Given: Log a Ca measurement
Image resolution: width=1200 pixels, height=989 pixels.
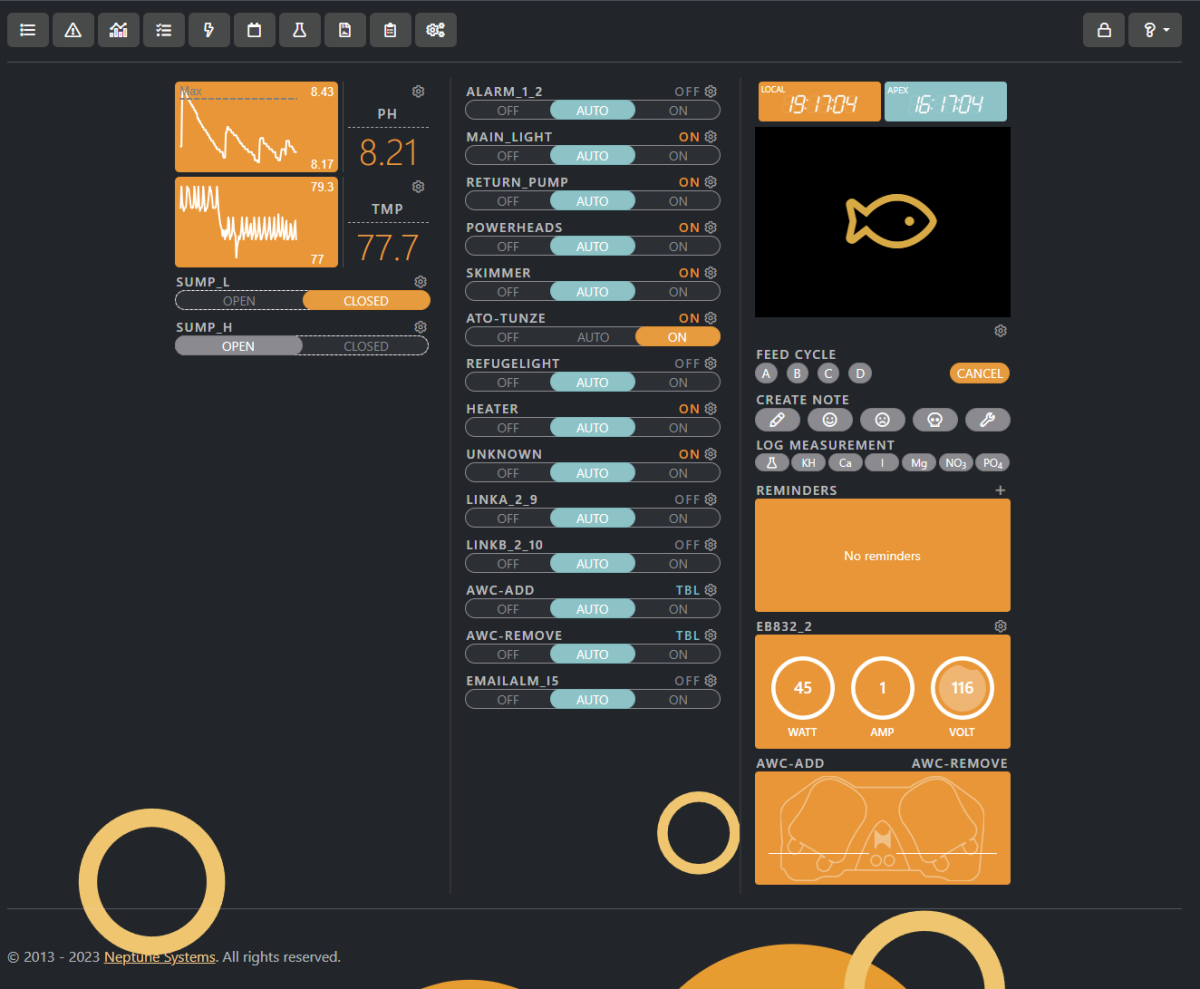Looking at the screenshot, I should [x=845, y=463].
